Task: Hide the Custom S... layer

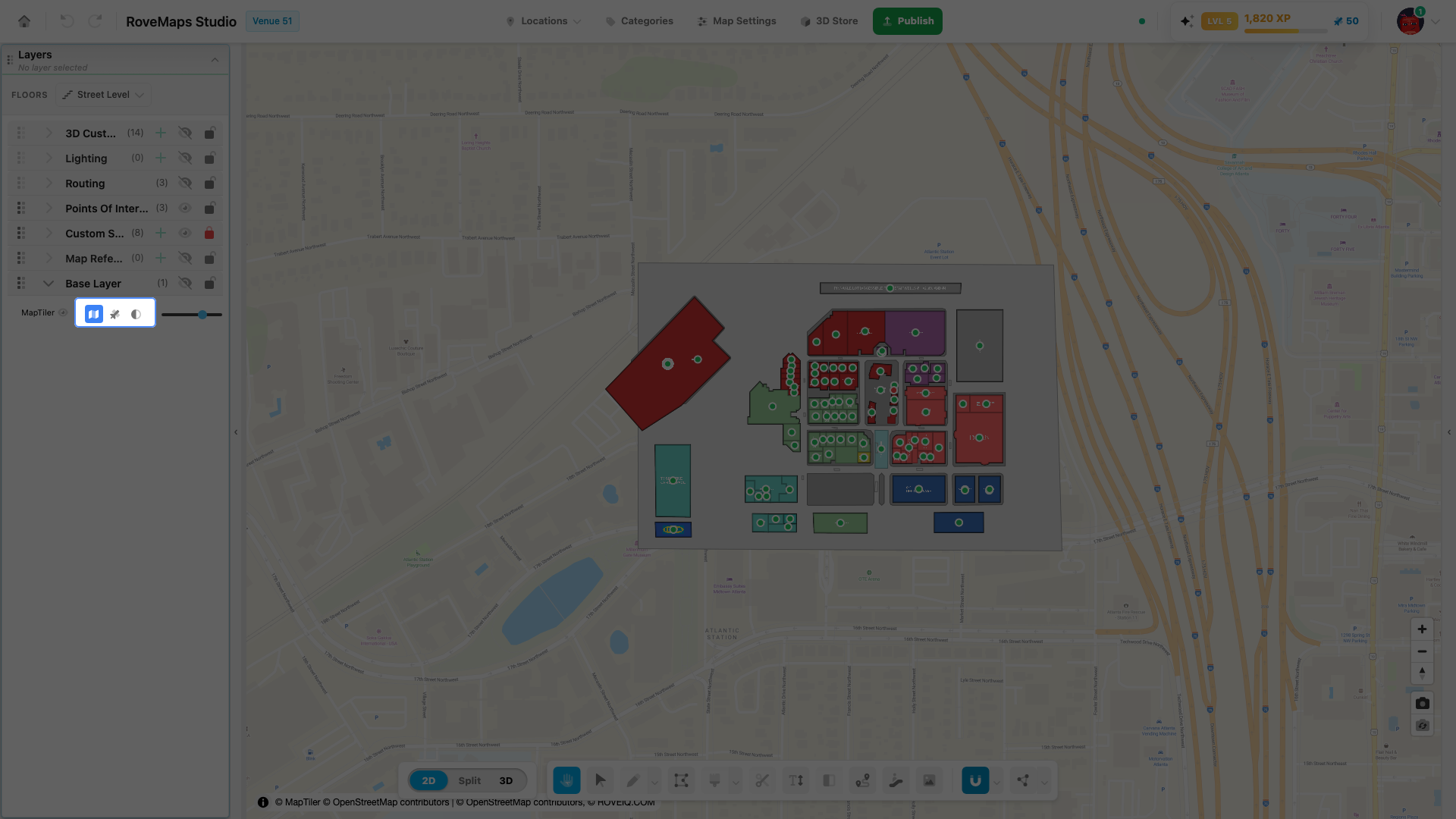Action: pyautogui.click(x=184, y=234)
